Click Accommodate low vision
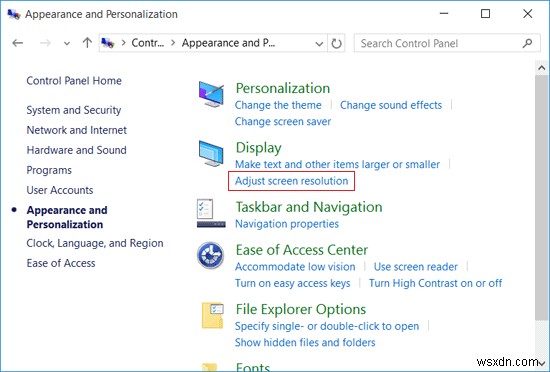Screen dimensions: 550x372 point(295,267)
